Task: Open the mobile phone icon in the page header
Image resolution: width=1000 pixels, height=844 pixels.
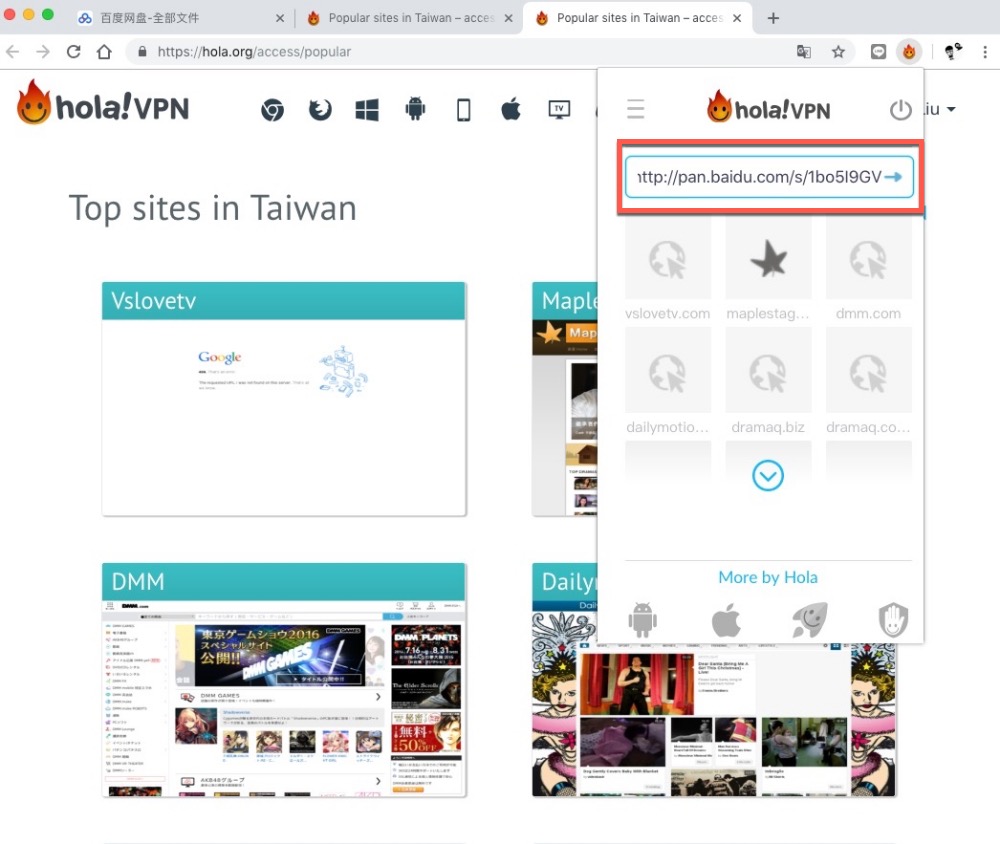Action: point(464,110)
